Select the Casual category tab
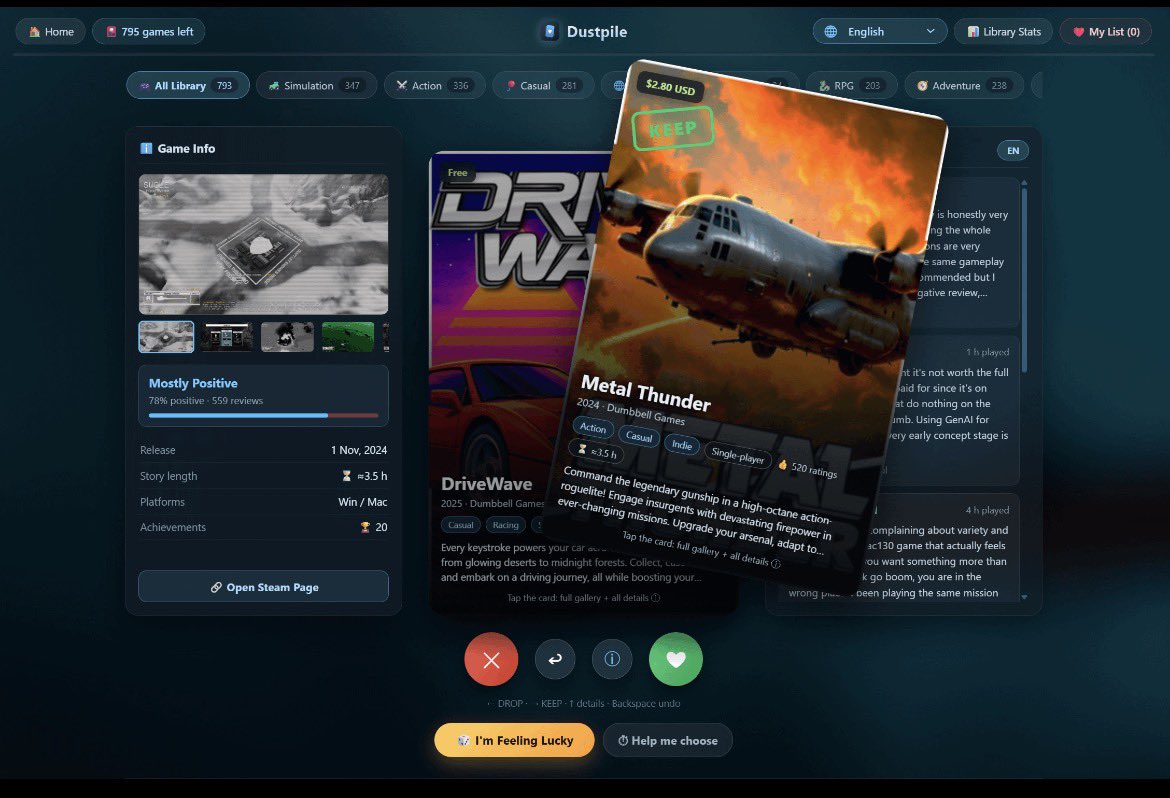This screenshot has height=798, width=1170. pyautogui.click(x=543, y=85)
